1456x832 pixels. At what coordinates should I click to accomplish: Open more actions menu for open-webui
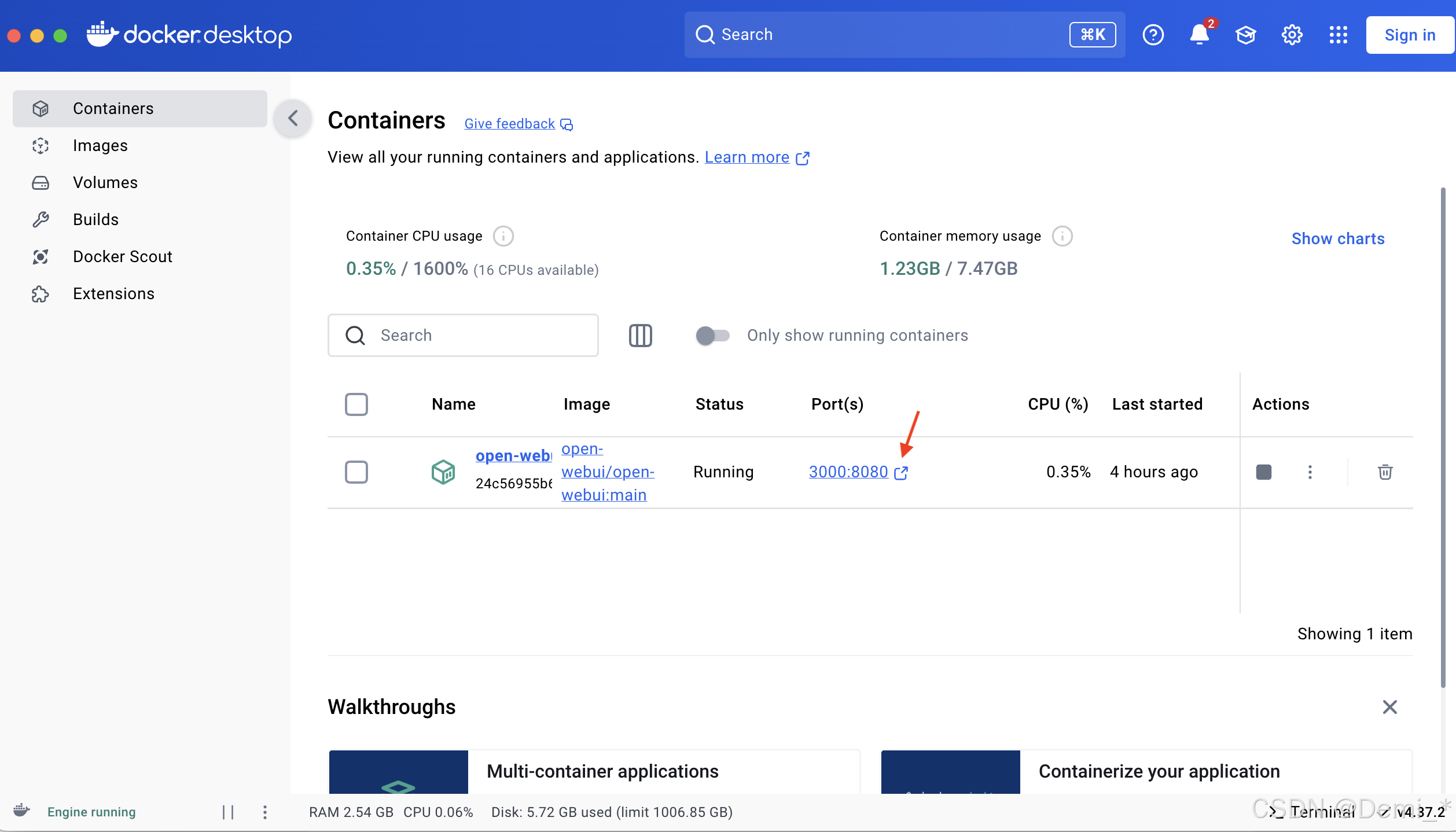1310,472
